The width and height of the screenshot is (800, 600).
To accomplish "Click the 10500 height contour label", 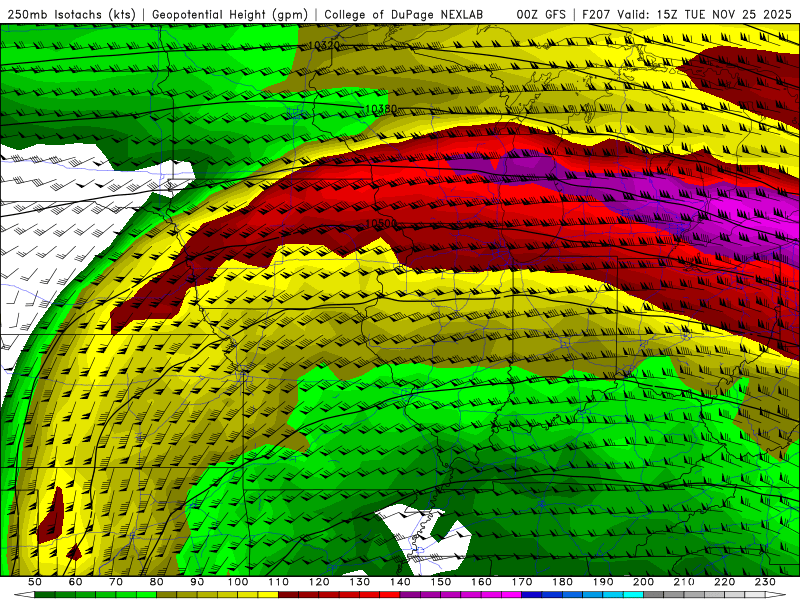I will coord(381,223).
